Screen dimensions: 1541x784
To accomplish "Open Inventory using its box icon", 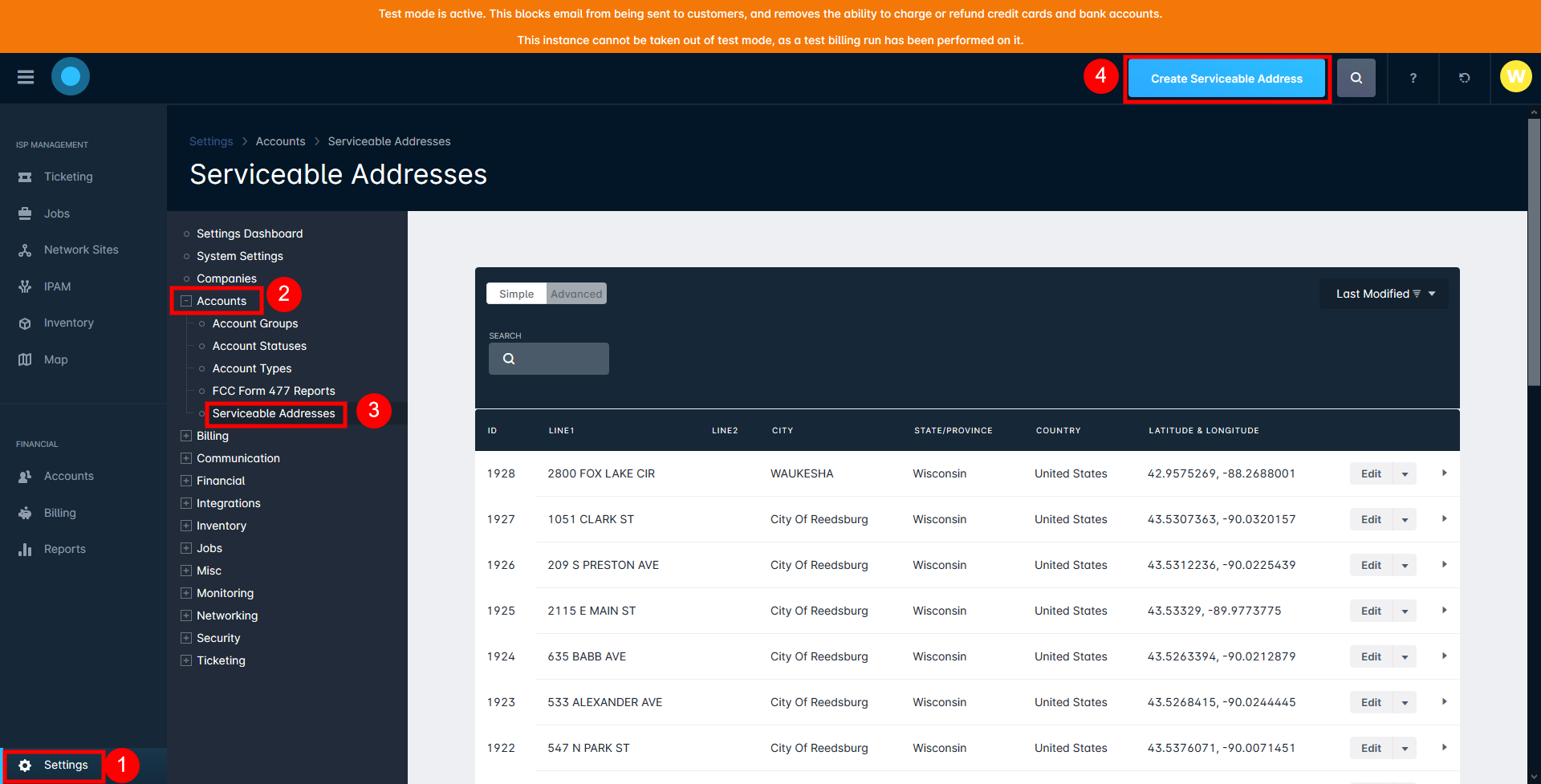I will tap(25, 323).
